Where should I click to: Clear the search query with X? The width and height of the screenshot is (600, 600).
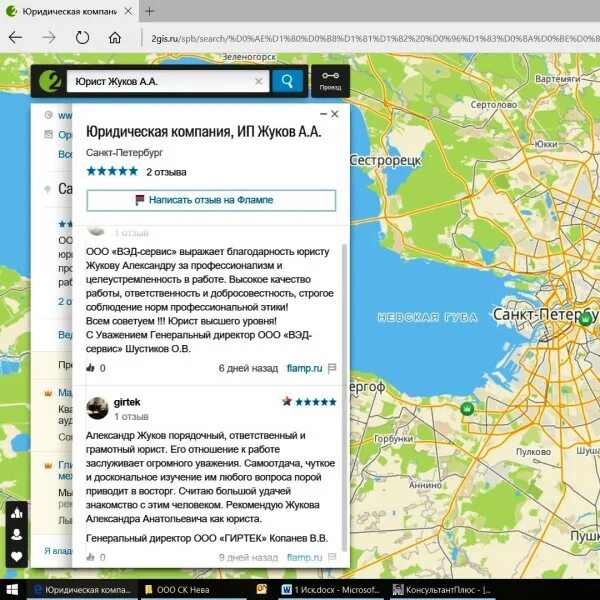pyautogui.click(x=259, y=81)
